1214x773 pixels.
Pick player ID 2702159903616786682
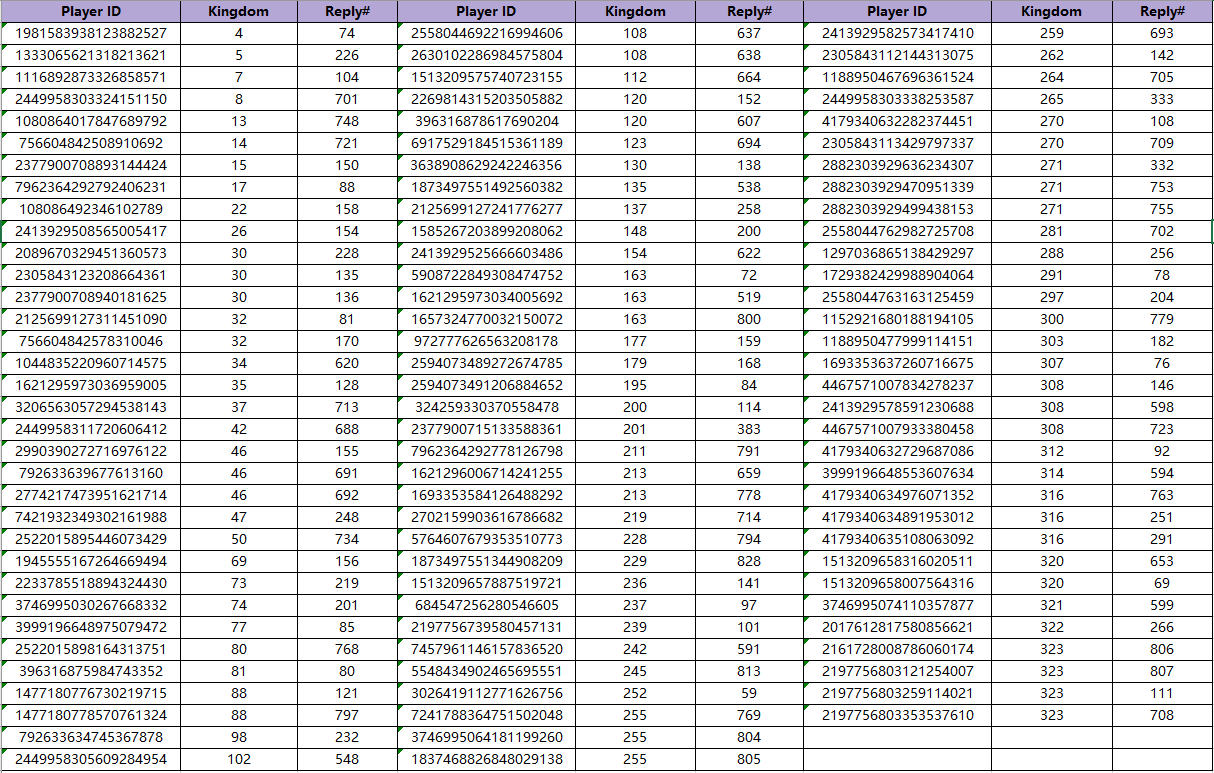coord(486,518)
